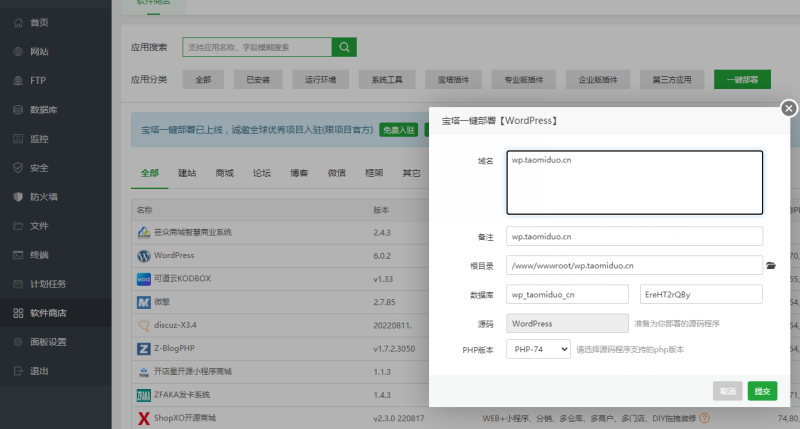Click database password field EreHT2rQBy
Viewport: 800px width, 429px height.
click(701, 294)
